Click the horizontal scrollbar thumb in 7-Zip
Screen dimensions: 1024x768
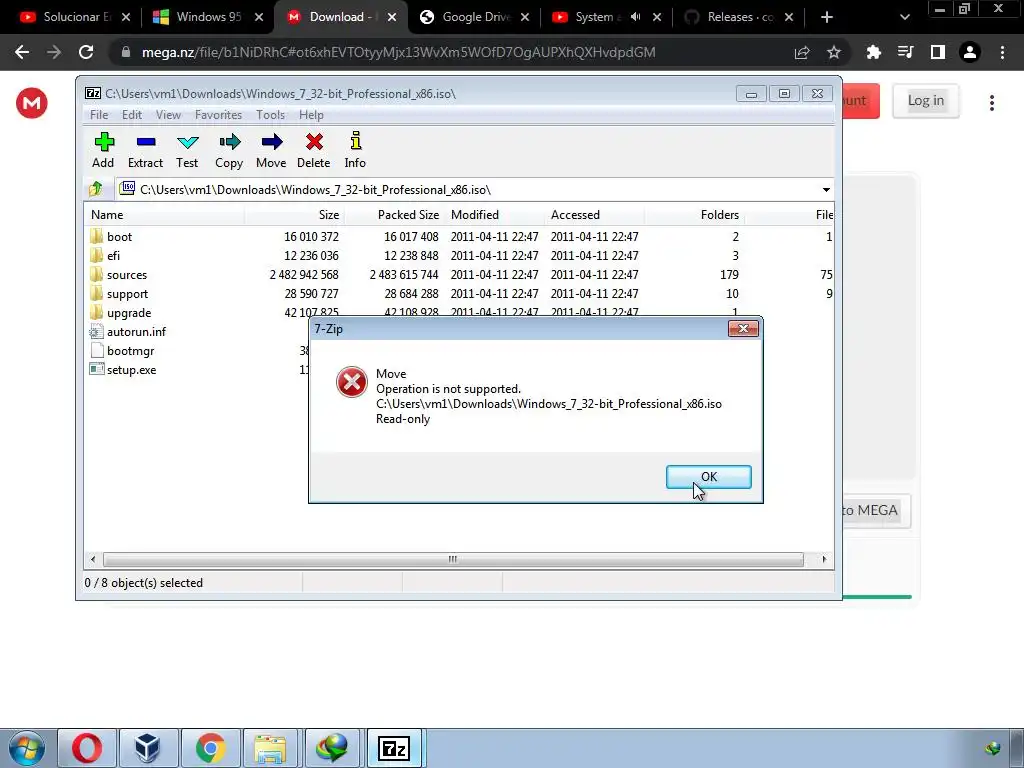(x=453, y=559)
